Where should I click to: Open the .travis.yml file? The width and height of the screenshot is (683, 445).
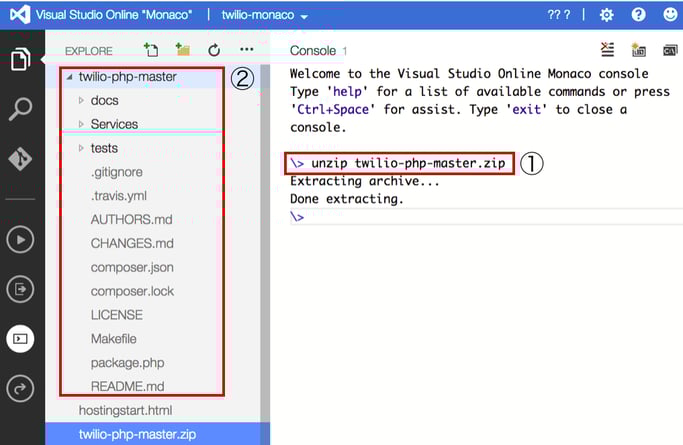pyautogui.click(x=118, y=196)
